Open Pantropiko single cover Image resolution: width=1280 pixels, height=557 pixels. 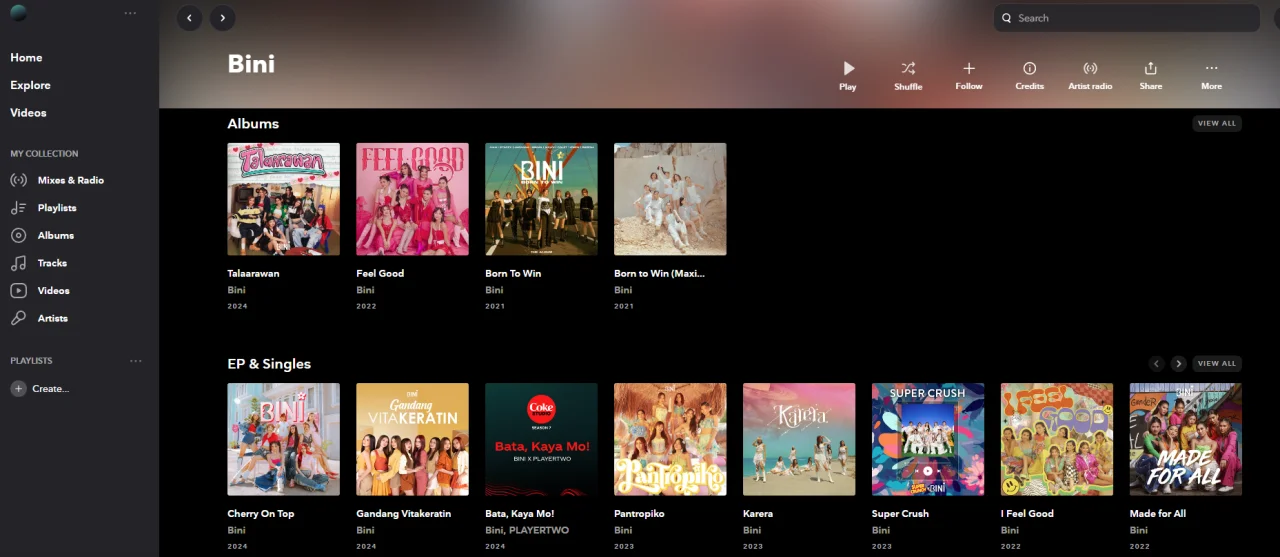[671, 439]
